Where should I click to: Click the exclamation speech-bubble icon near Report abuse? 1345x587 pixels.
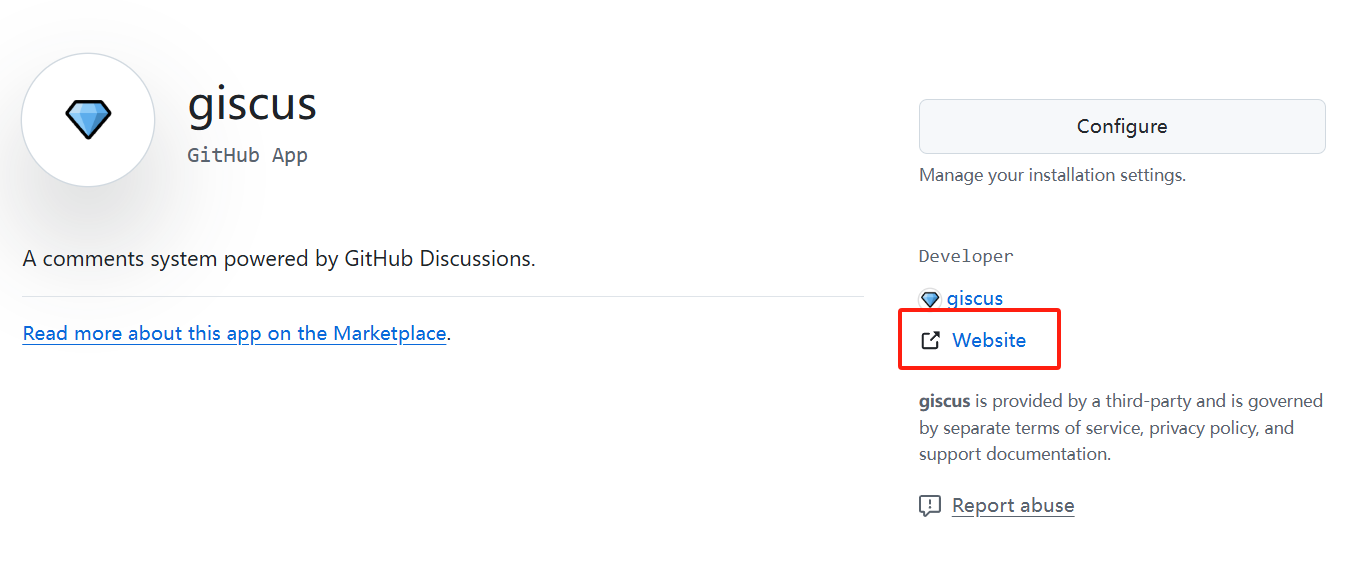pos(930,505)
